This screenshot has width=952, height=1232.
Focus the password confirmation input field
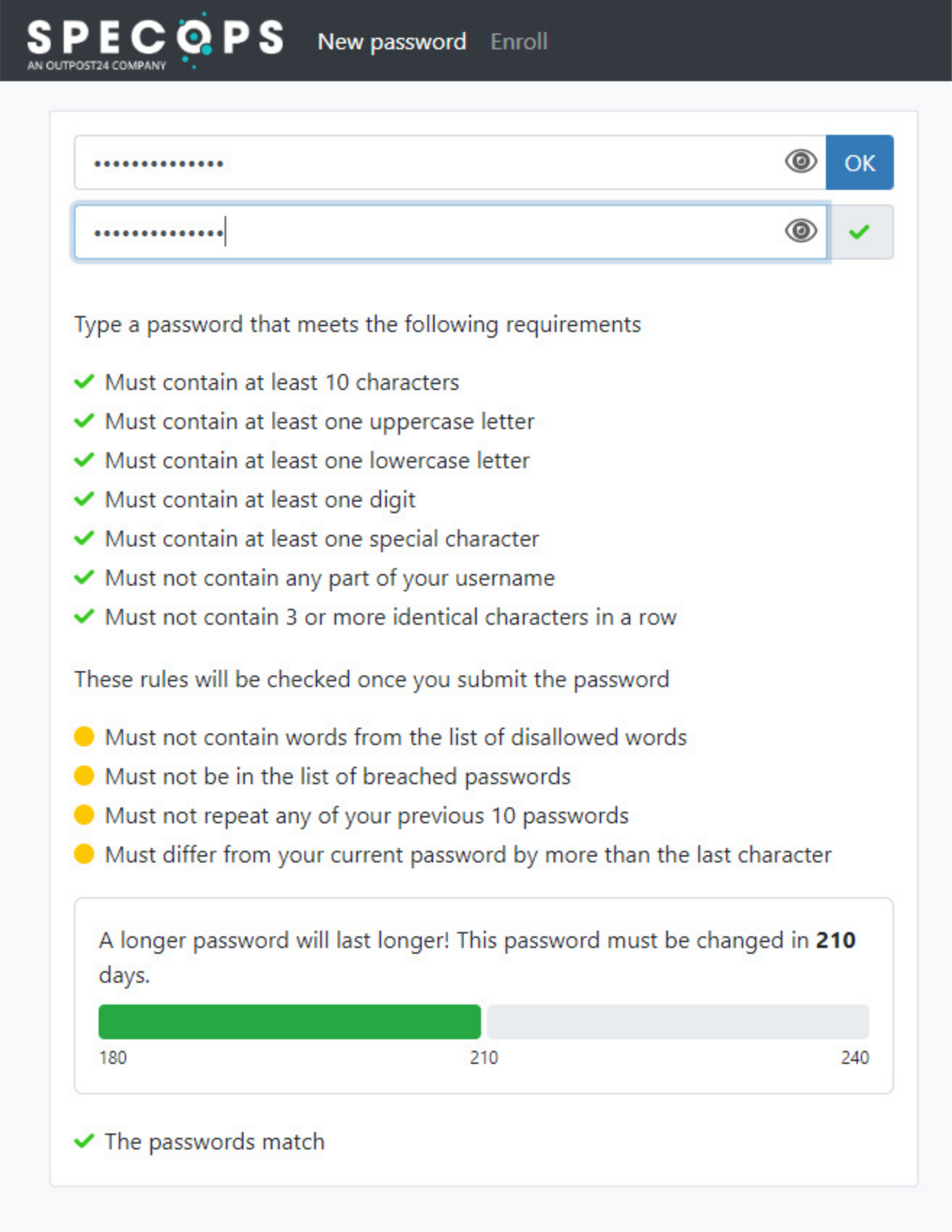click(x=395, y=232)
